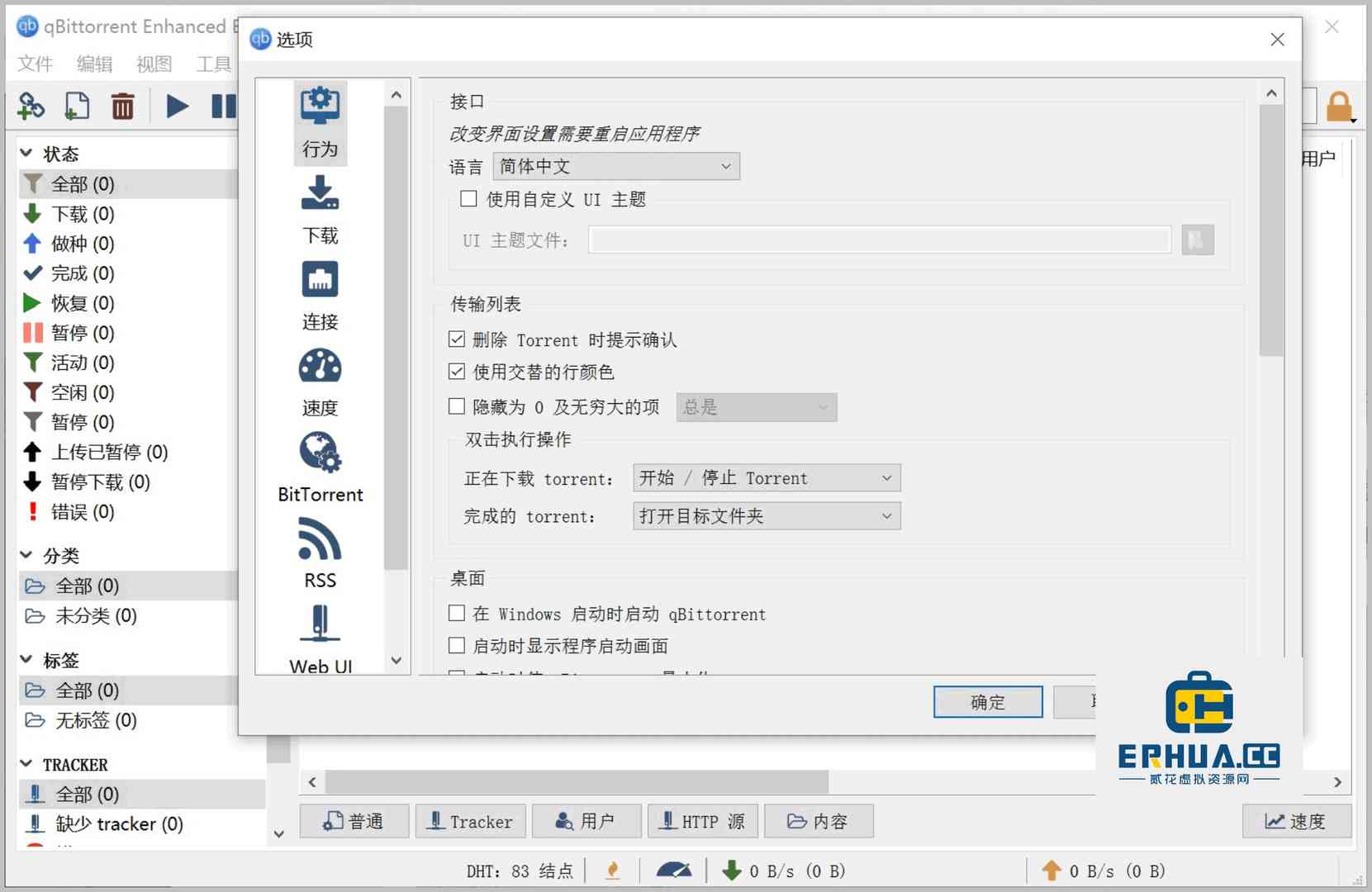Click the add torrent link toolbar icon
Viewport: 1372px width, 892px height.
point(31,106)
